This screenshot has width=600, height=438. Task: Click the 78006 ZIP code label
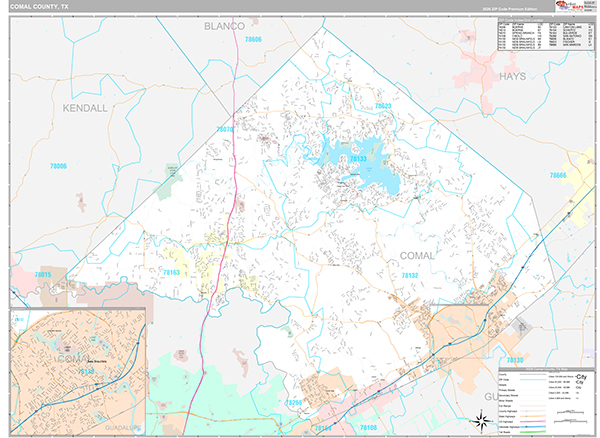tap(58, 166)
